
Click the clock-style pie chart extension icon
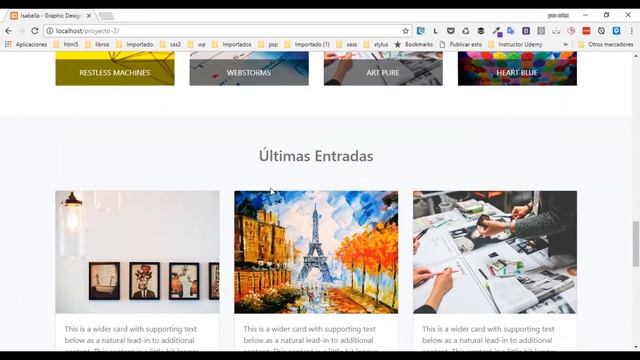571,31
